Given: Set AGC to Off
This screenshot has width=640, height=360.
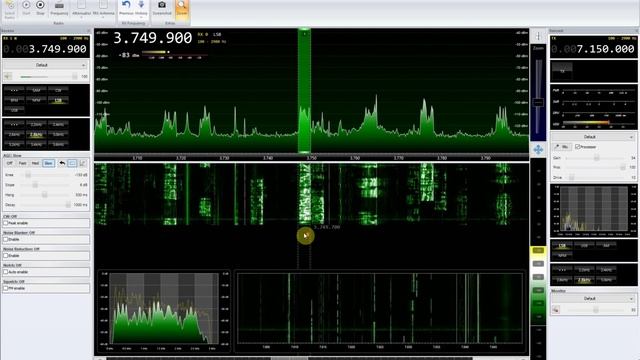Looking at the screenshot, I should [9, 163].
